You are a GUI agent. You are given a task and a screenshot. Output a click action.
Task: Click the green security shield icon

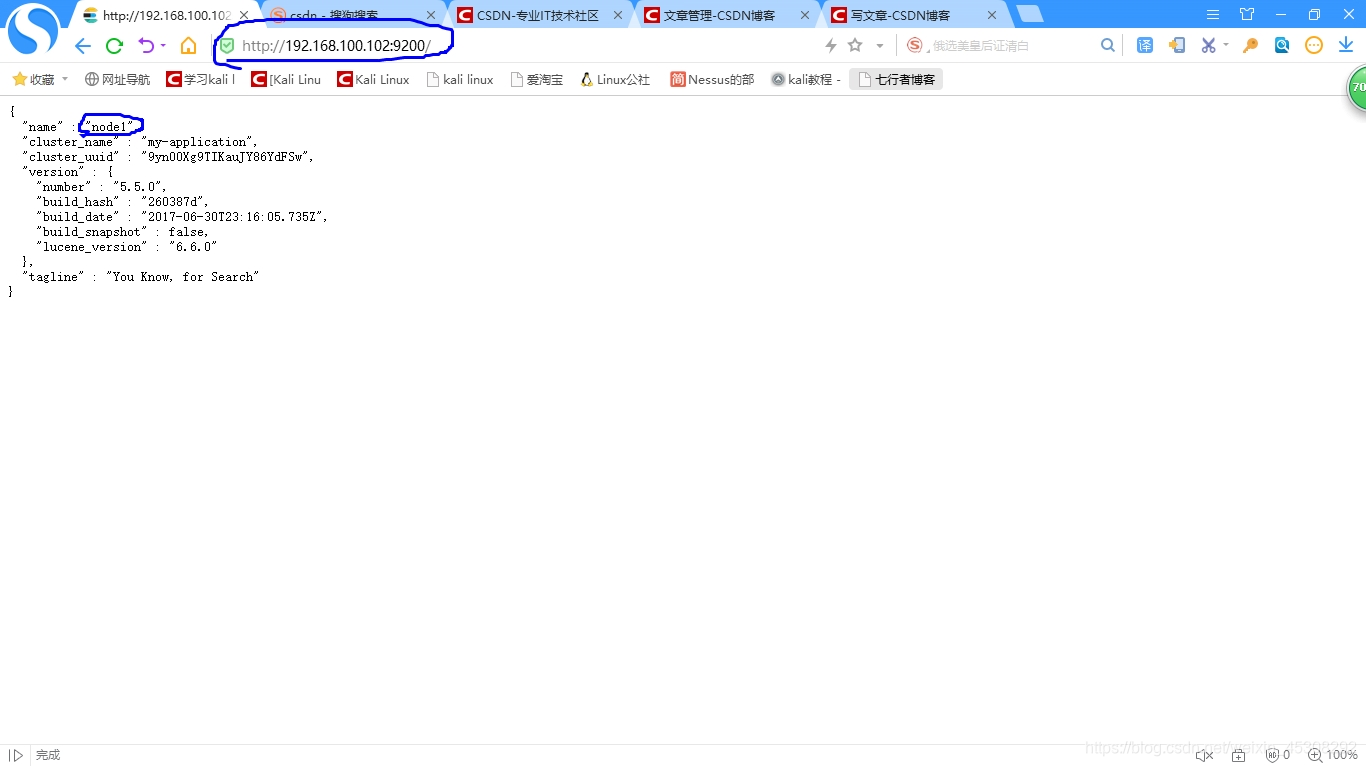tap(227, 46)
